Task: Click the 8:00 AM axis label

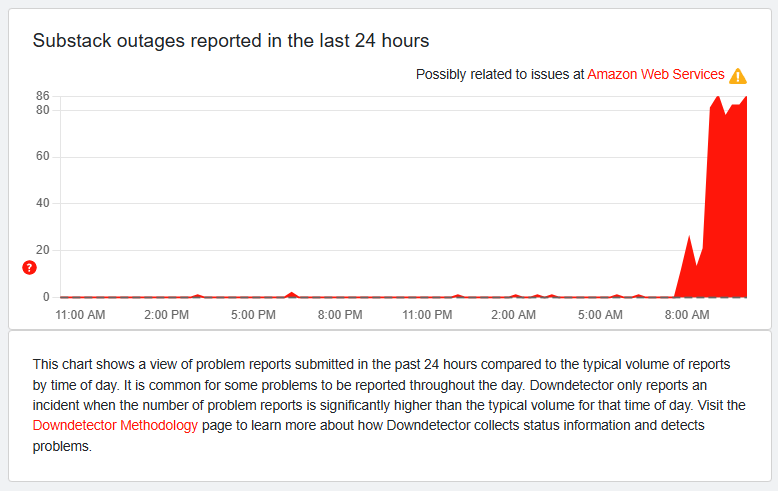Action: (687, 315)
